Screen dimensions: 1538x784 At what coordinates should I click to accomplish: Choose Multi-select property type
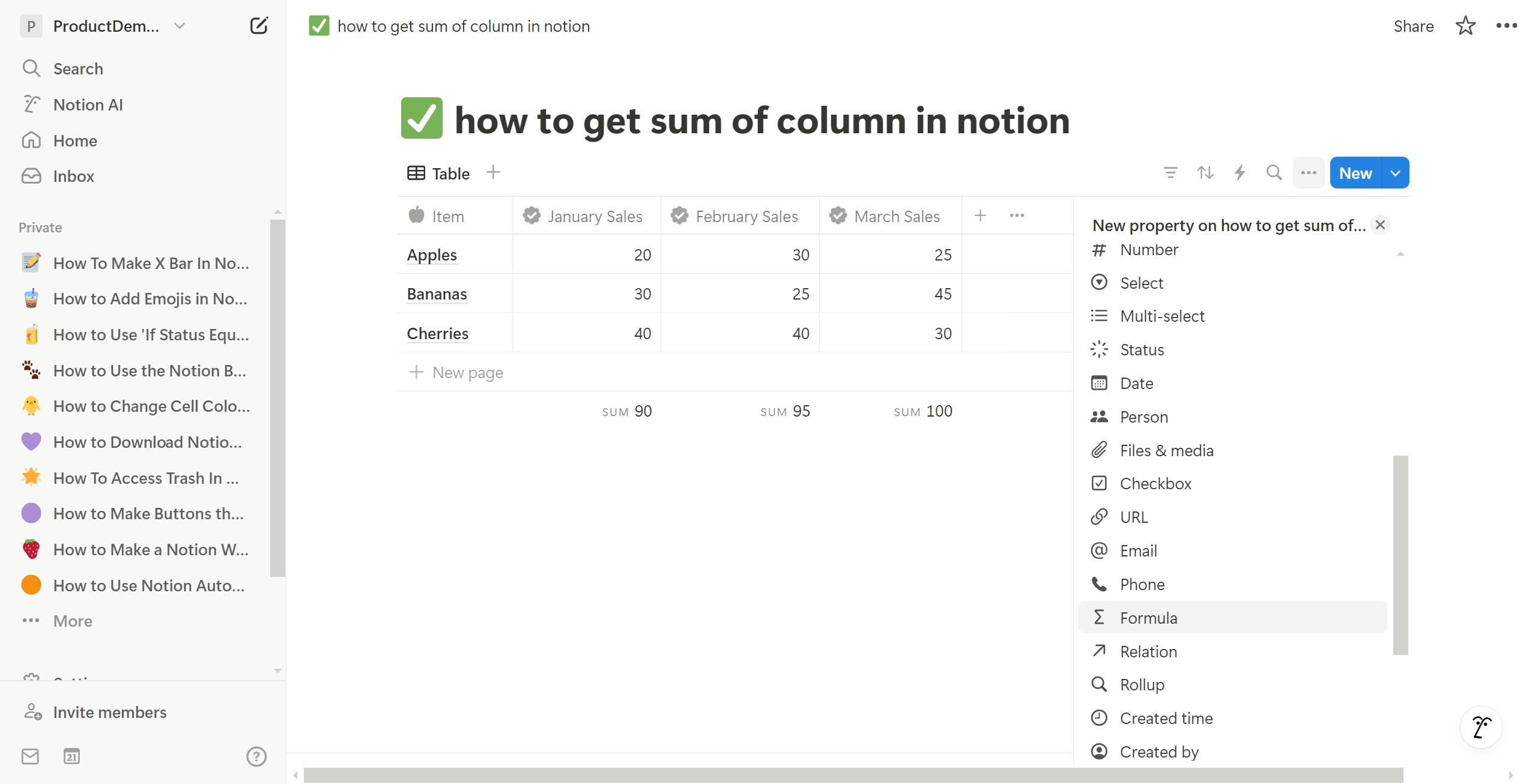(x=1232, y=316)
